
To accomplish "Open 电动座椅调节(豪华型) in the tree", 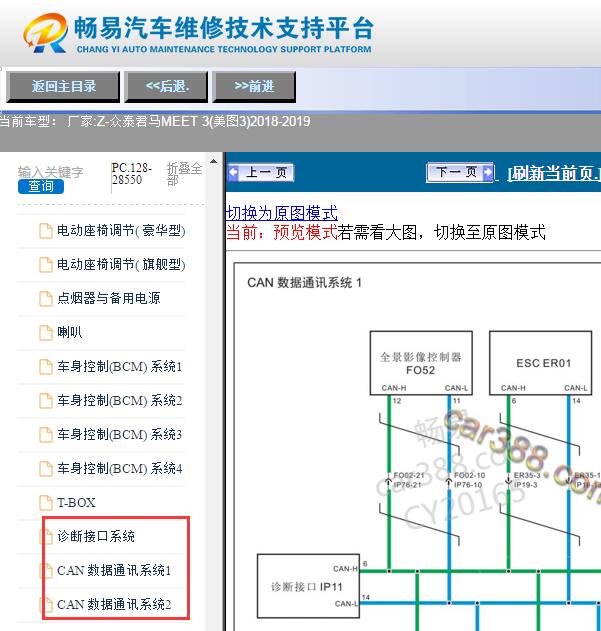I will click(121, 231).
